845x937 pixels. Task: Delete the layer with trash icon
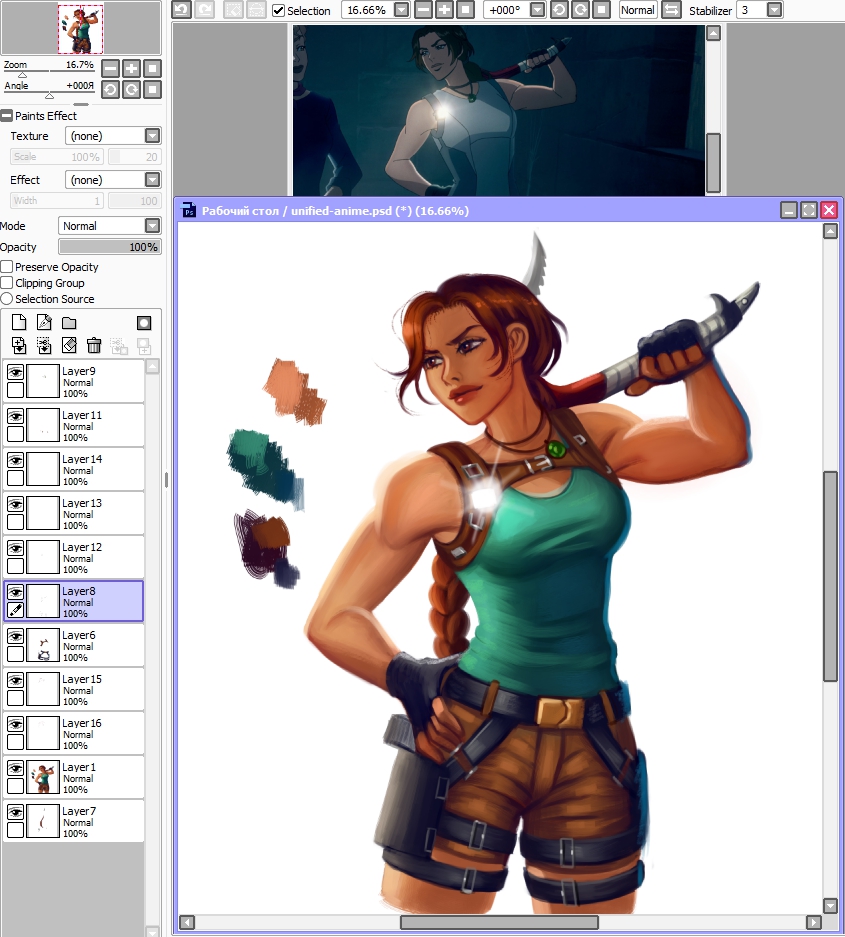coord(94,345)
